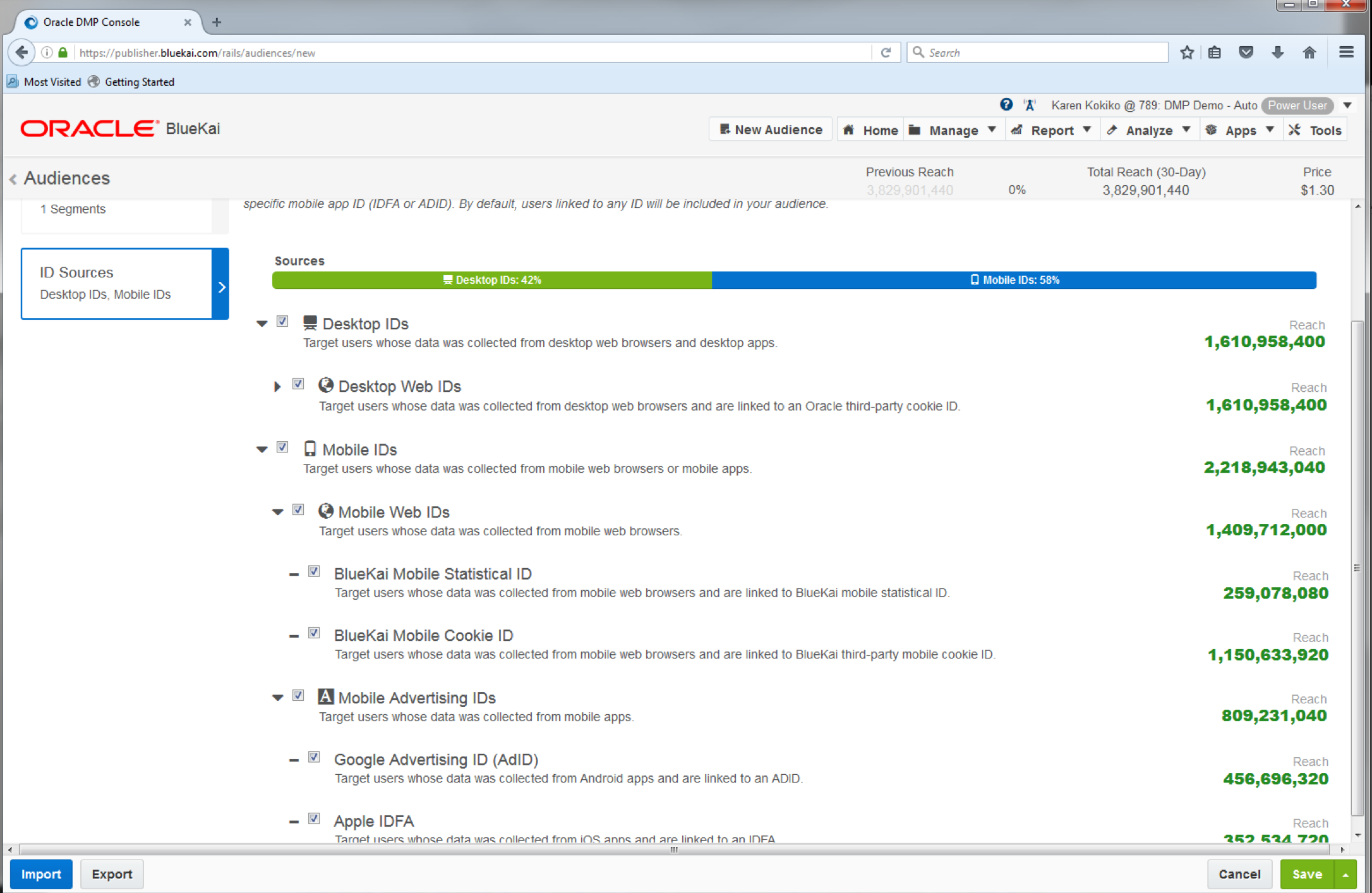Open the Firefox hamburger menu
Viewport: 1372px width, 893px height.
1346,52
